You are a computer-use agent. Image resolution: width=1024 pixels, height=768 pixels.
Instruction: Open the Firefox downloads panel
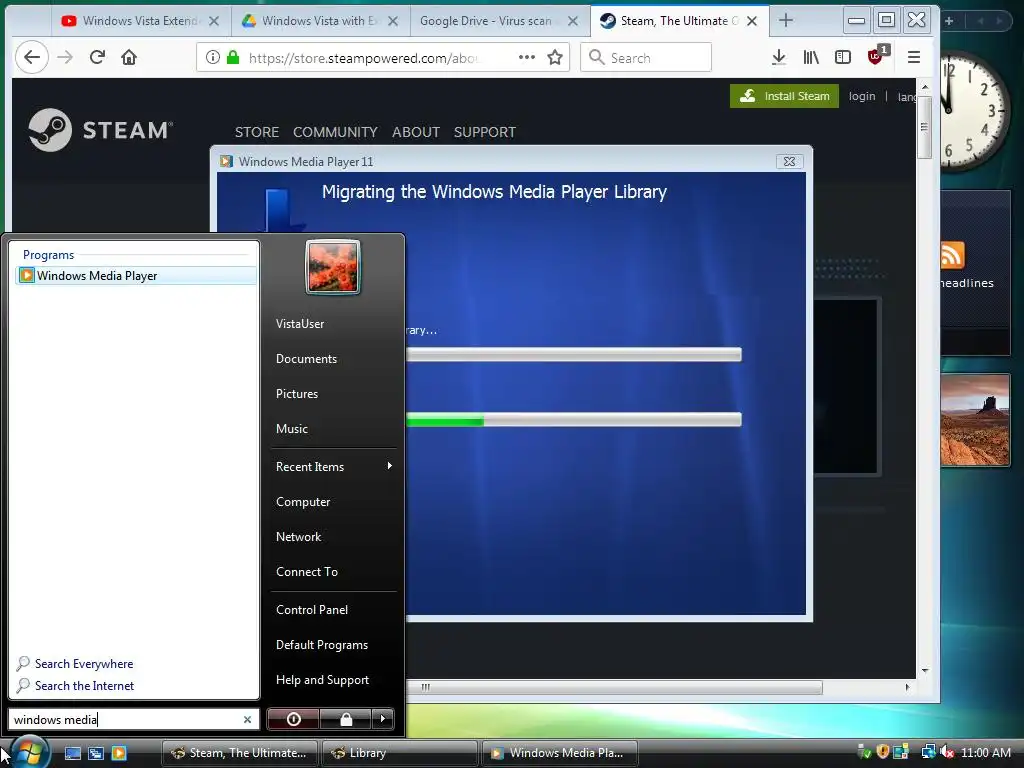pyautogui.click(x=778, y=57)
